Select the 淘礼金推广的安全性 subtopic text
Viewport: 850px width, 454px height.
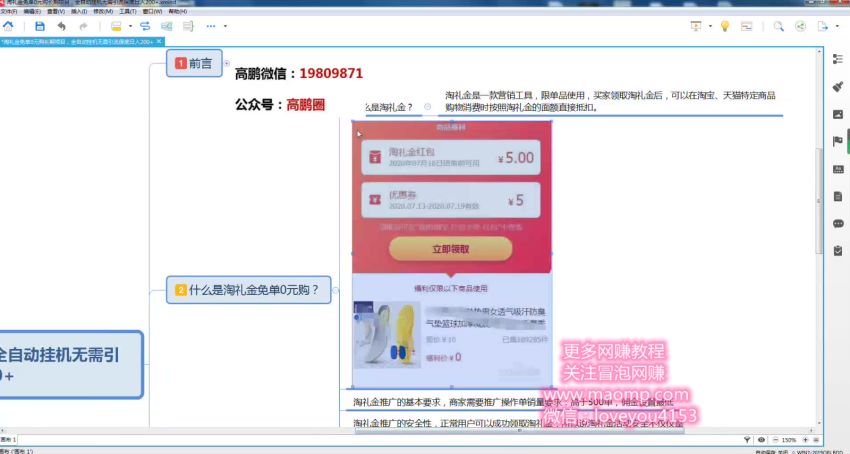tap(518, 423)
